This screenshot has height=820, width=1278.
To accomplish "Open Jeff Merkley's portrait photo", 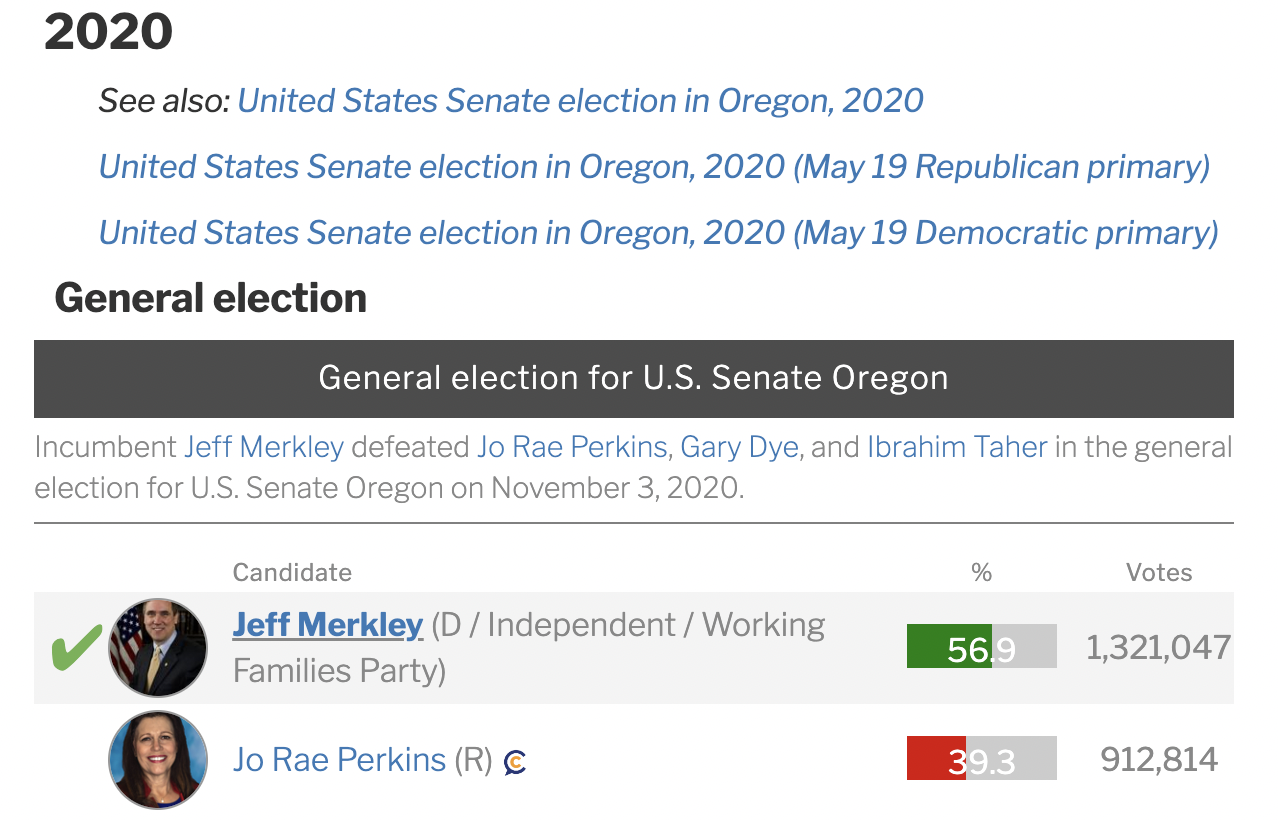I will pyautogui.click(x=158, y=648).
